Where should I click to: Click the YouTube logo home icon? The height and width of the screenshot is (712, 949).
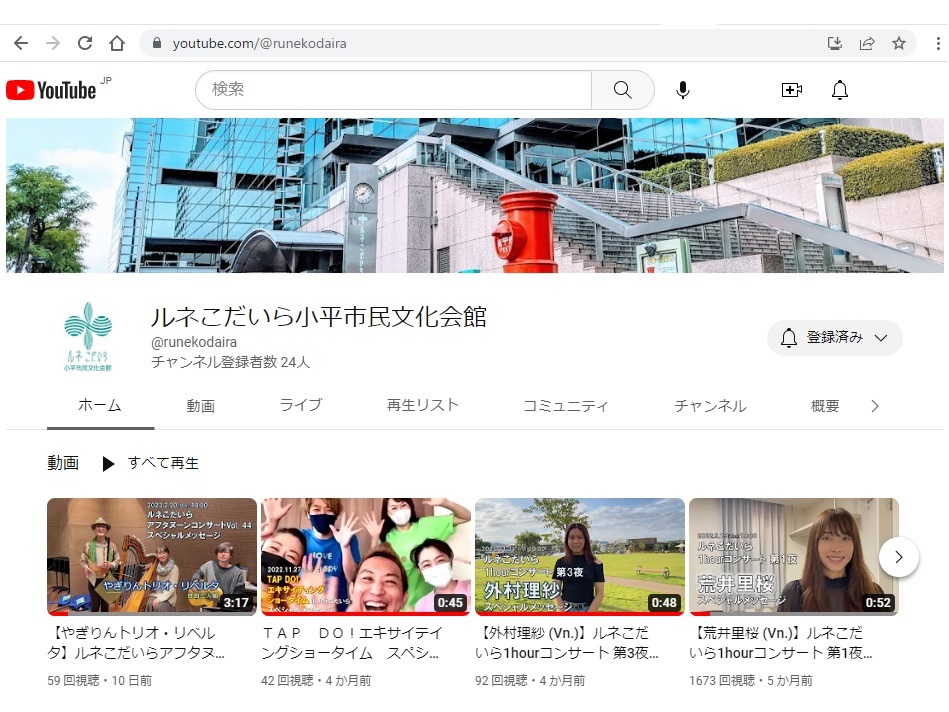point(52,90)
